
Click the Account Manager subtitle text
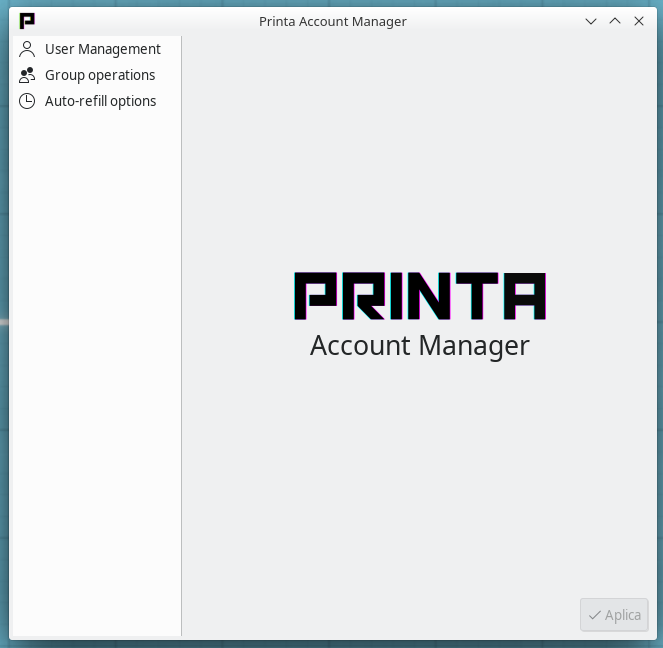(x=420, y=345)
